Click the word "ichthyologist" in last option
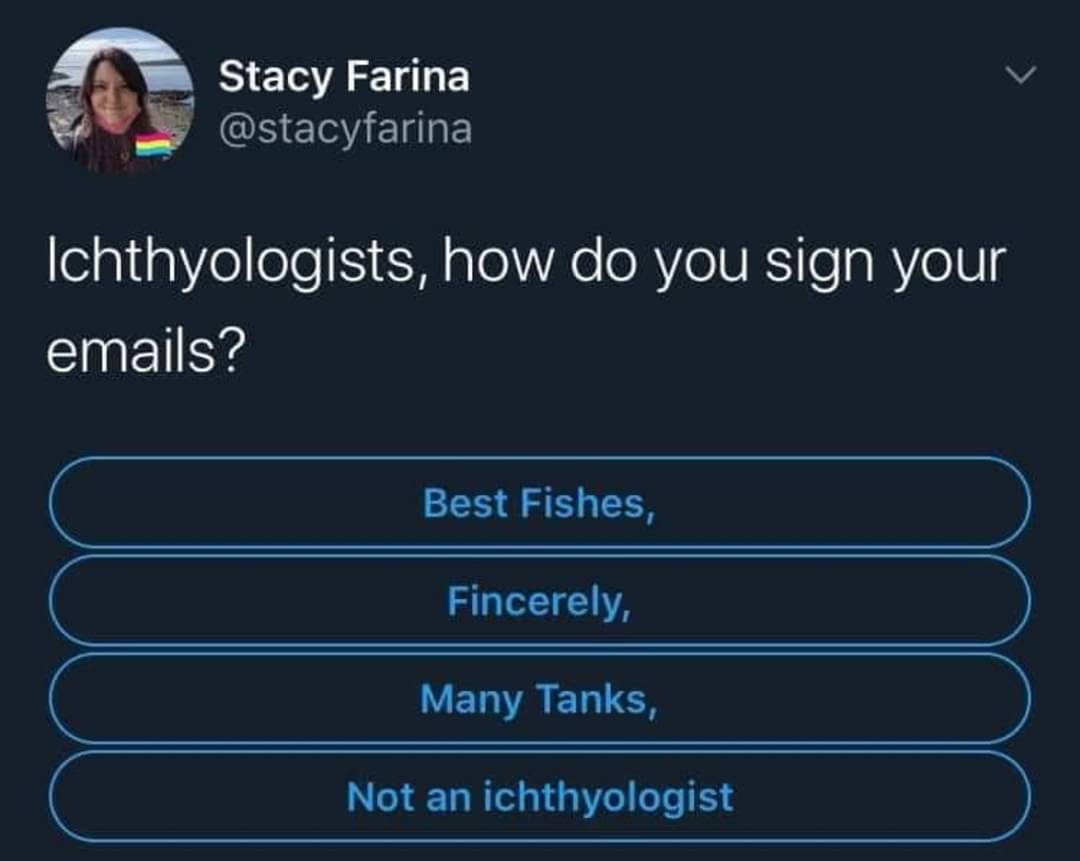This screenshot has width=1080, height=861. [608, 796]
